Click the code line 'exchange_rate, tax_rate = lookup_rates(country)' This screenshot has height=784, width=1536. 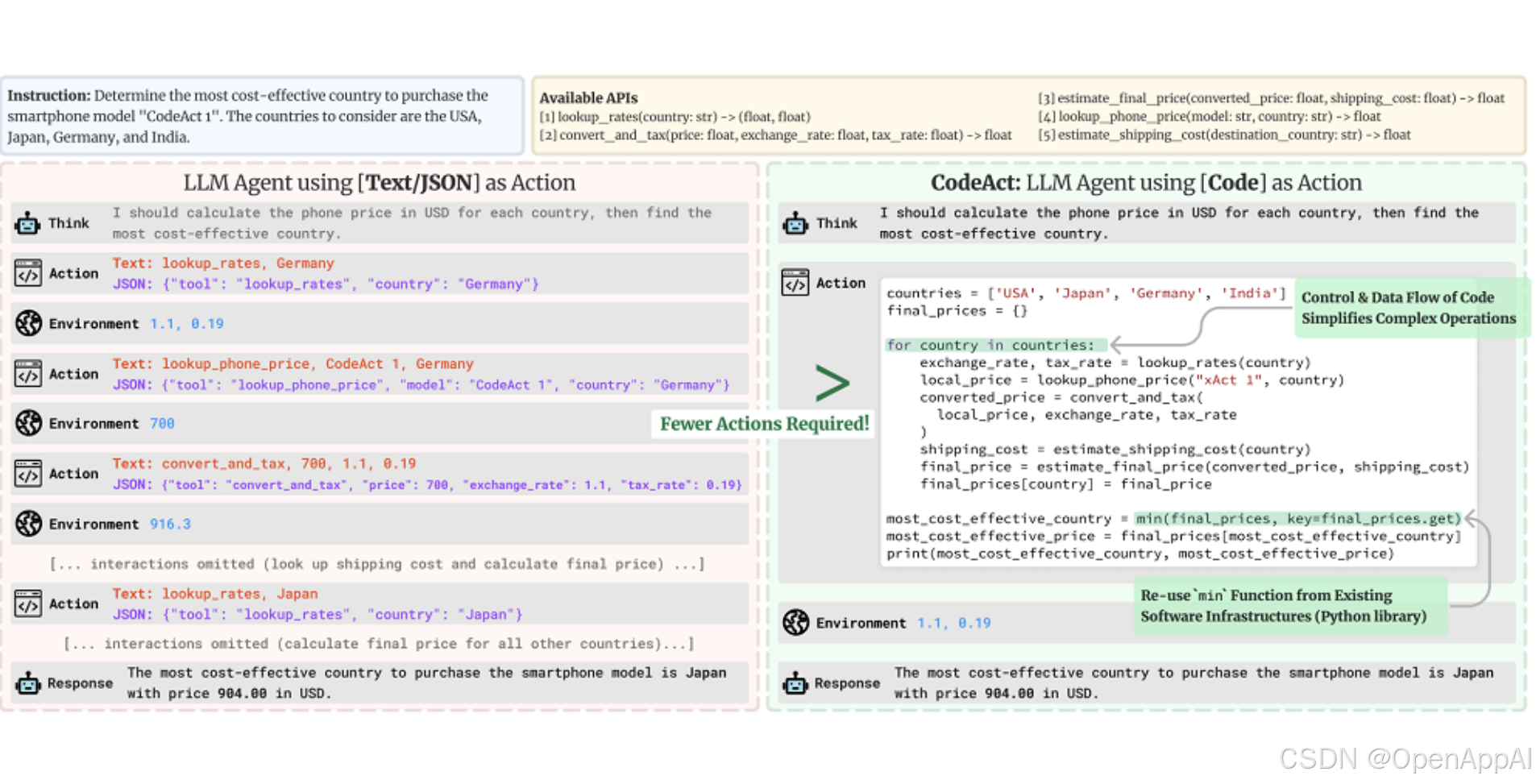(x=1115, y=363)
